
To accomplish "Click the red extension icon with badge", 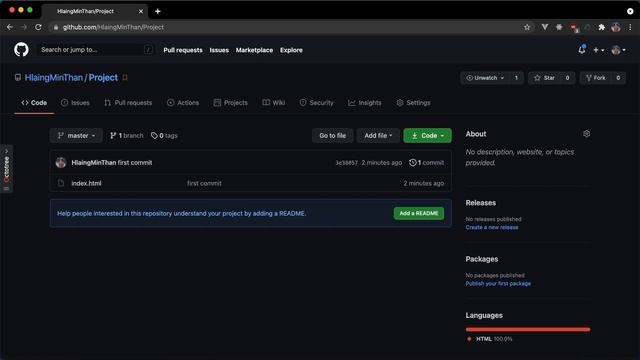I will pos(574,28).
